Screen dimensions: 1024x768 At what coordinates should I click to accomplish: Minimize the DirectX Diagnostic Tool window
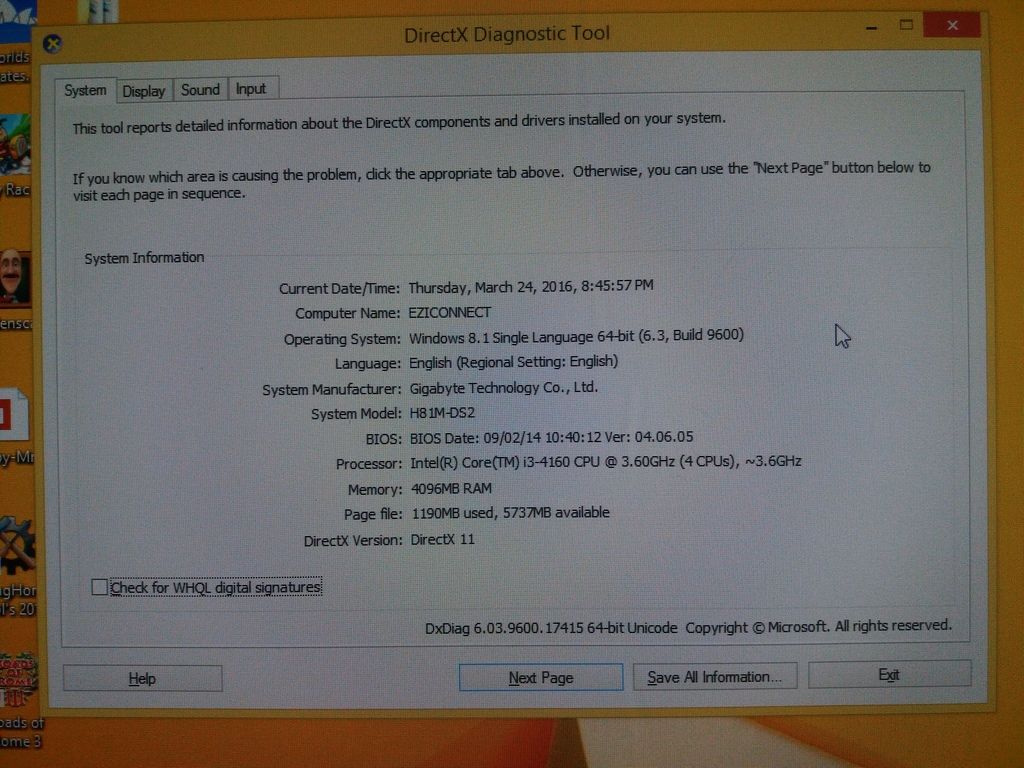point(871,26)
